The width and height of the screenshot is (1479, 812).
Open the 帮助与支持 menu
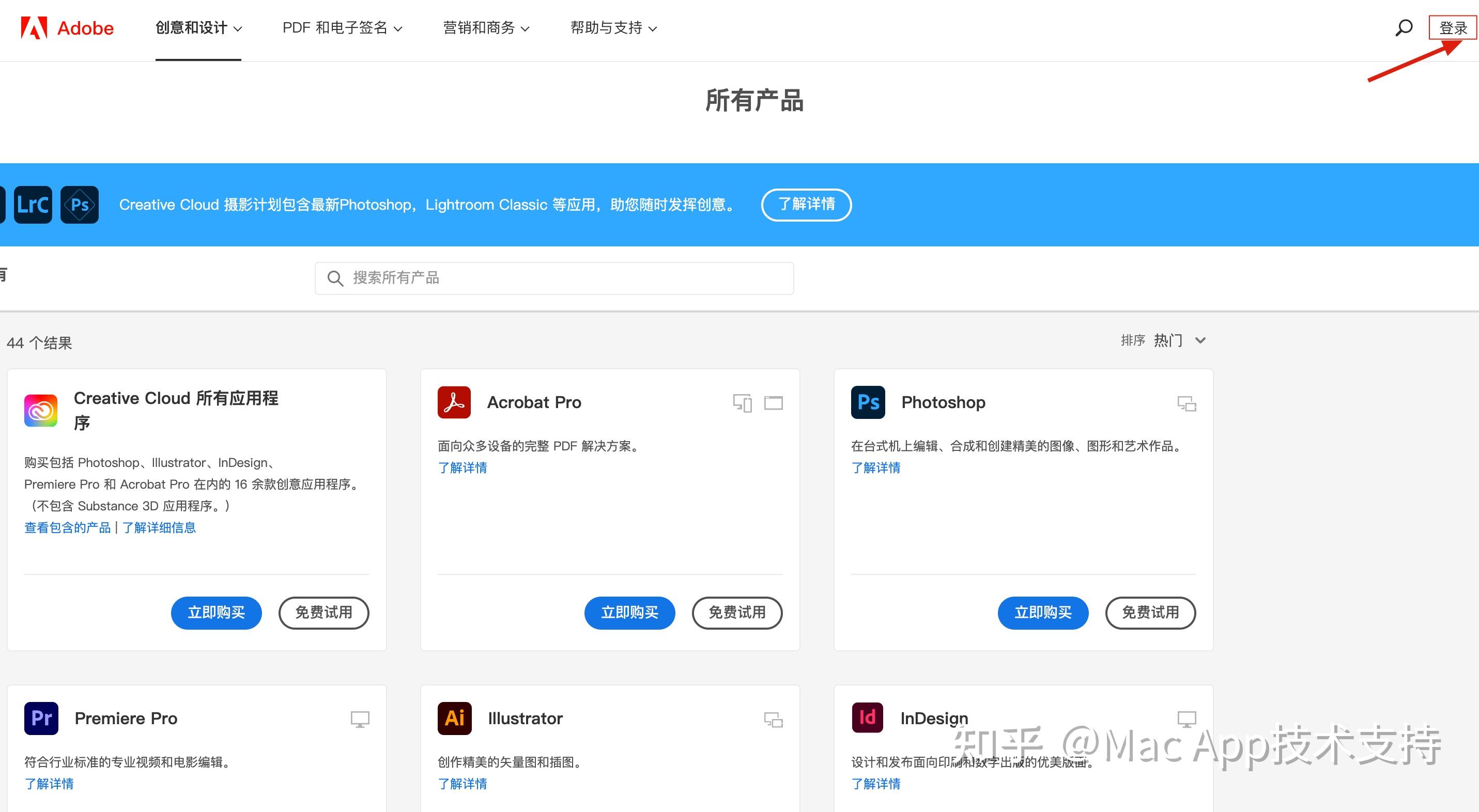click(x=612, y=27)
